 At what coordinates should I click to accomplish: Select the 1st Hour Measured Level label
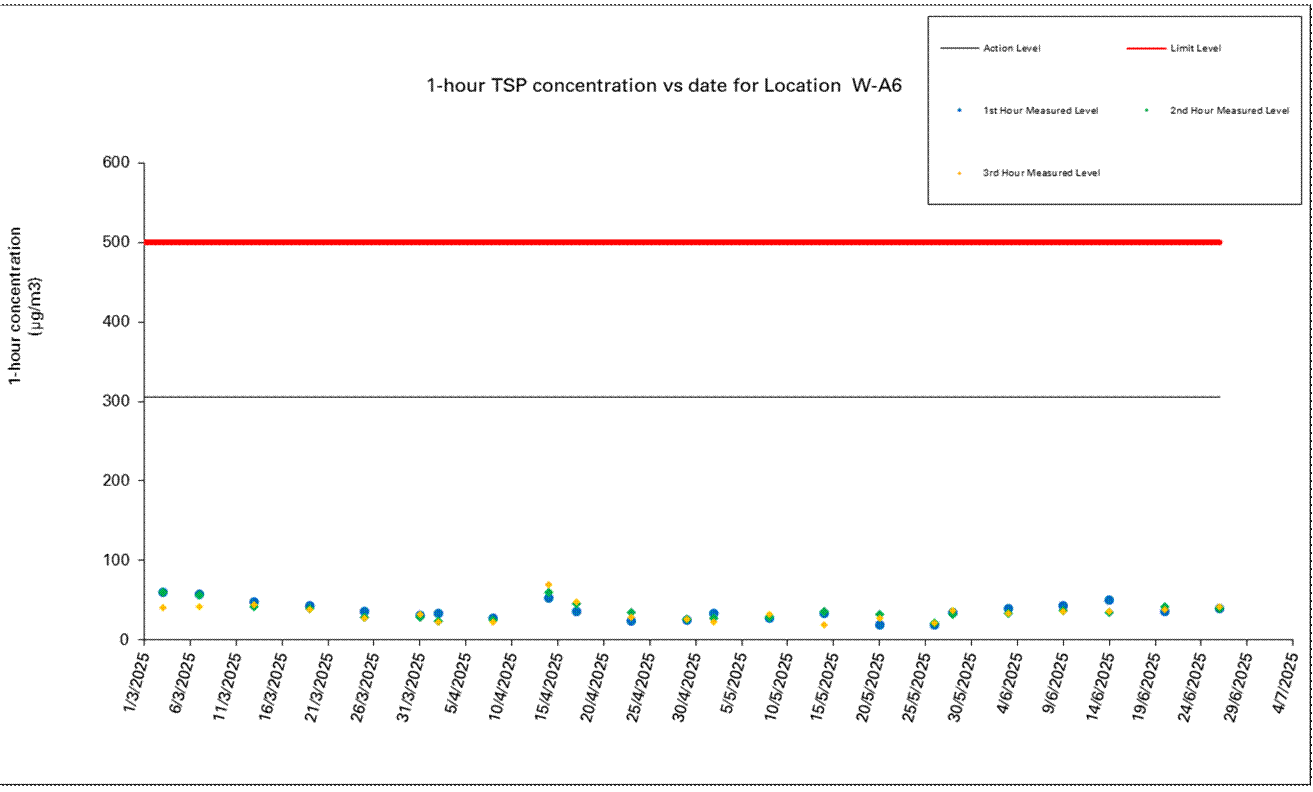1040,111
